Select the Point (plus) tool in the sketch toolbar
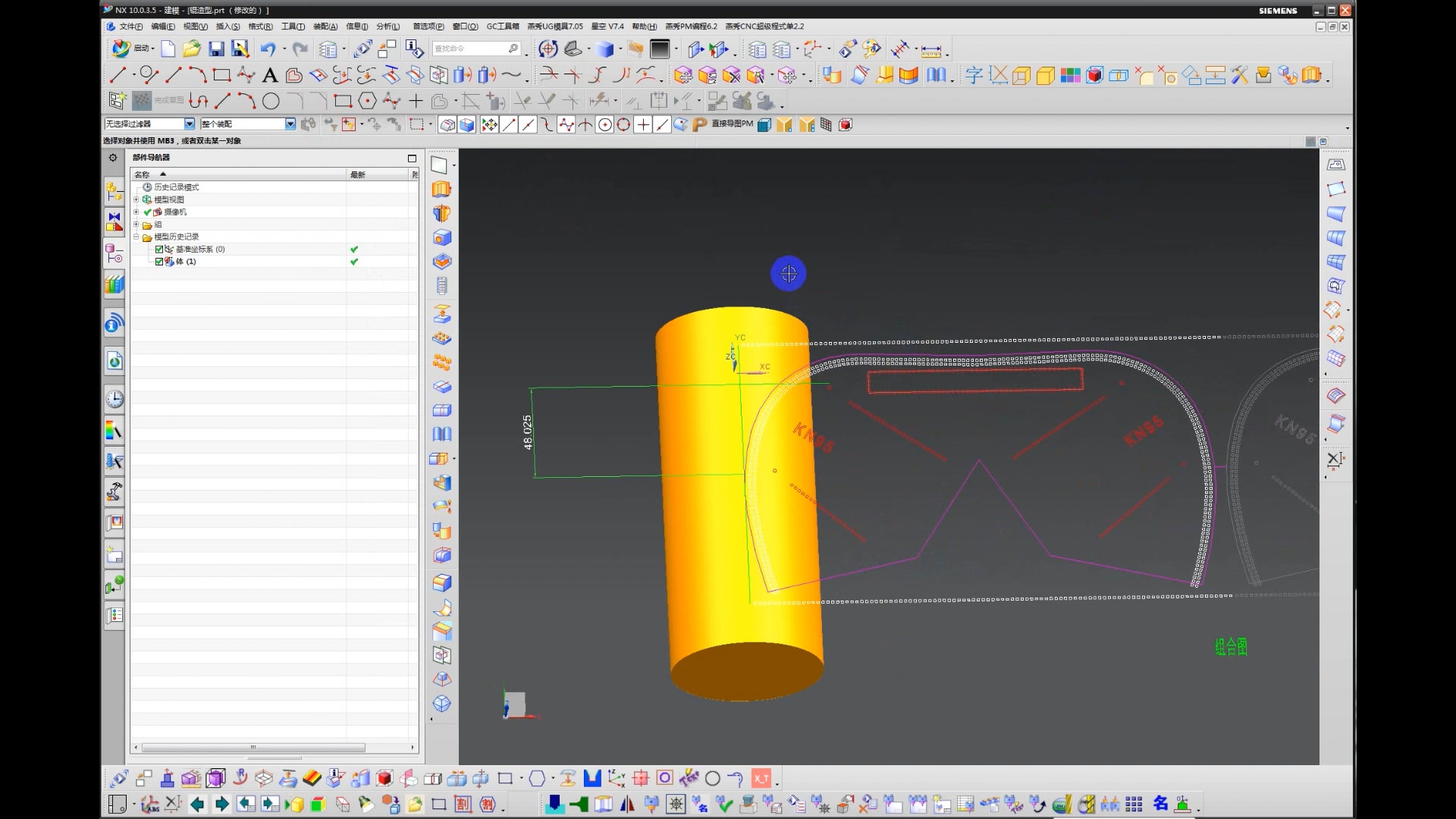This screenshot has width=1456, height=819. [x=416, y=101]
